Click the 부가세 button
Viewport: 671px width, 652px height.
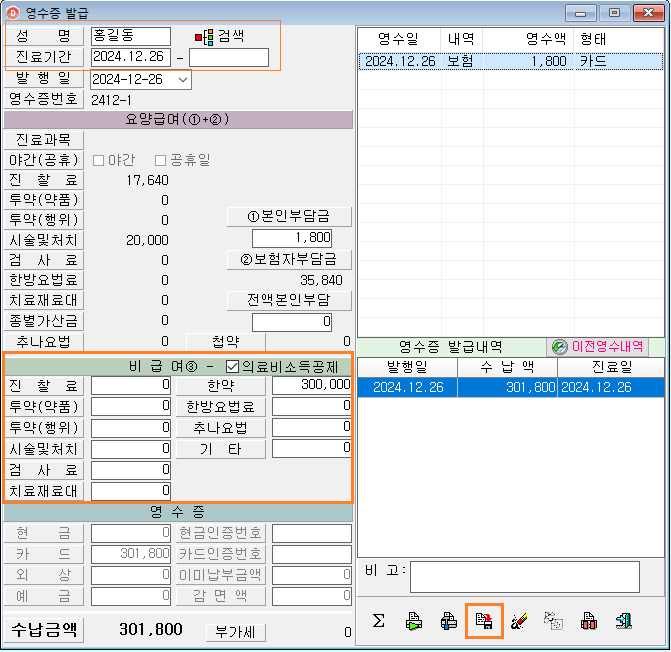tap(236, 631)
